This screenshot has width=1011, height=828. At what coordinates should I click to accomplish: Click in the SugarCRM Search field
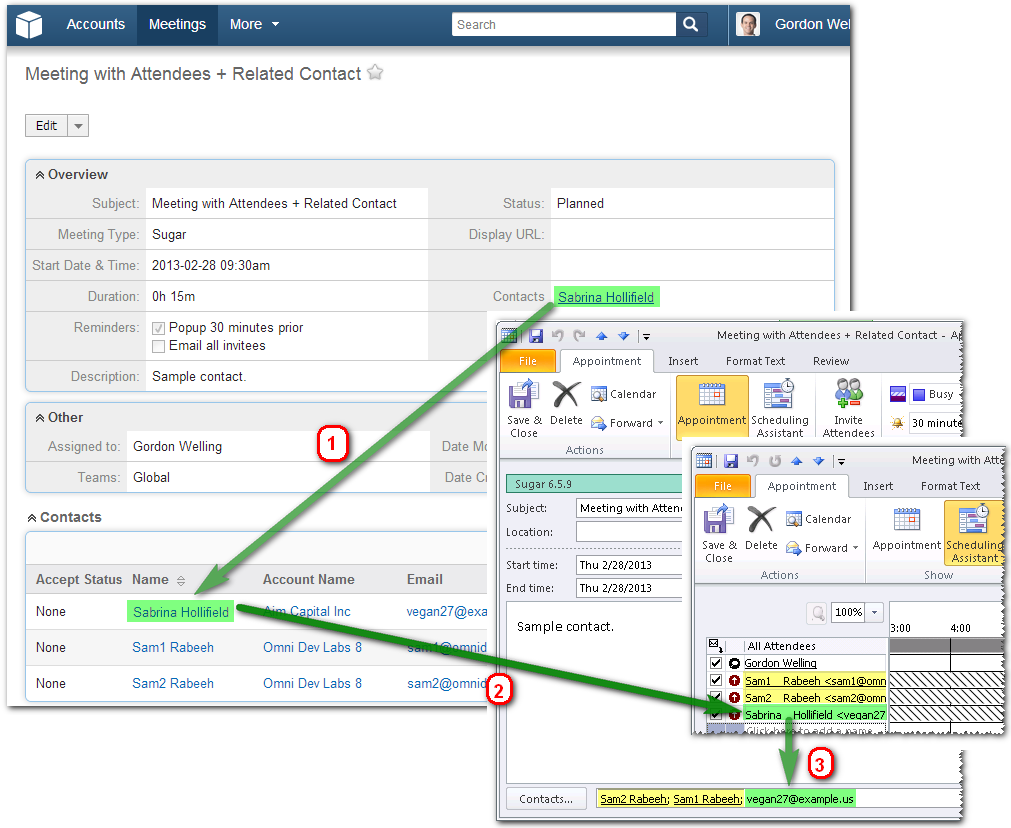[x=564, y=25]
